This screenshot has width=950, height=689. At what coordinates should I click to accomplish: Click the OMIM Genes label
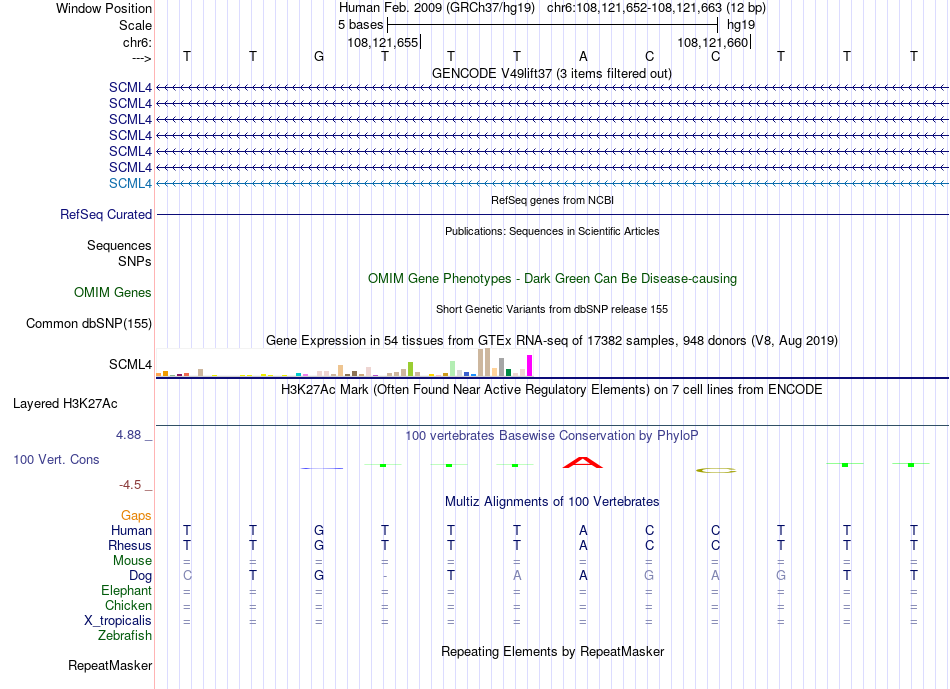coord(113,293)
